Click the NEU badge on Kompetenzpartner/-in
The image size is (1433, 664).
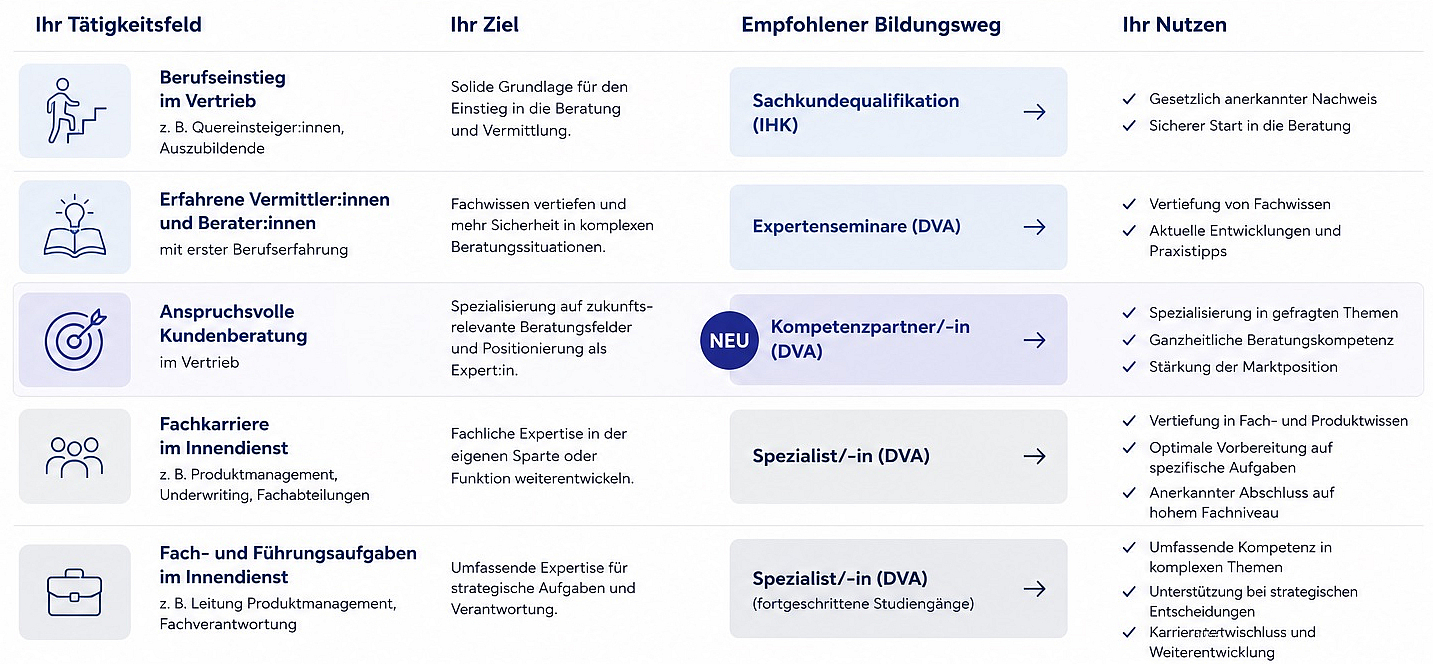coord(729,340)
